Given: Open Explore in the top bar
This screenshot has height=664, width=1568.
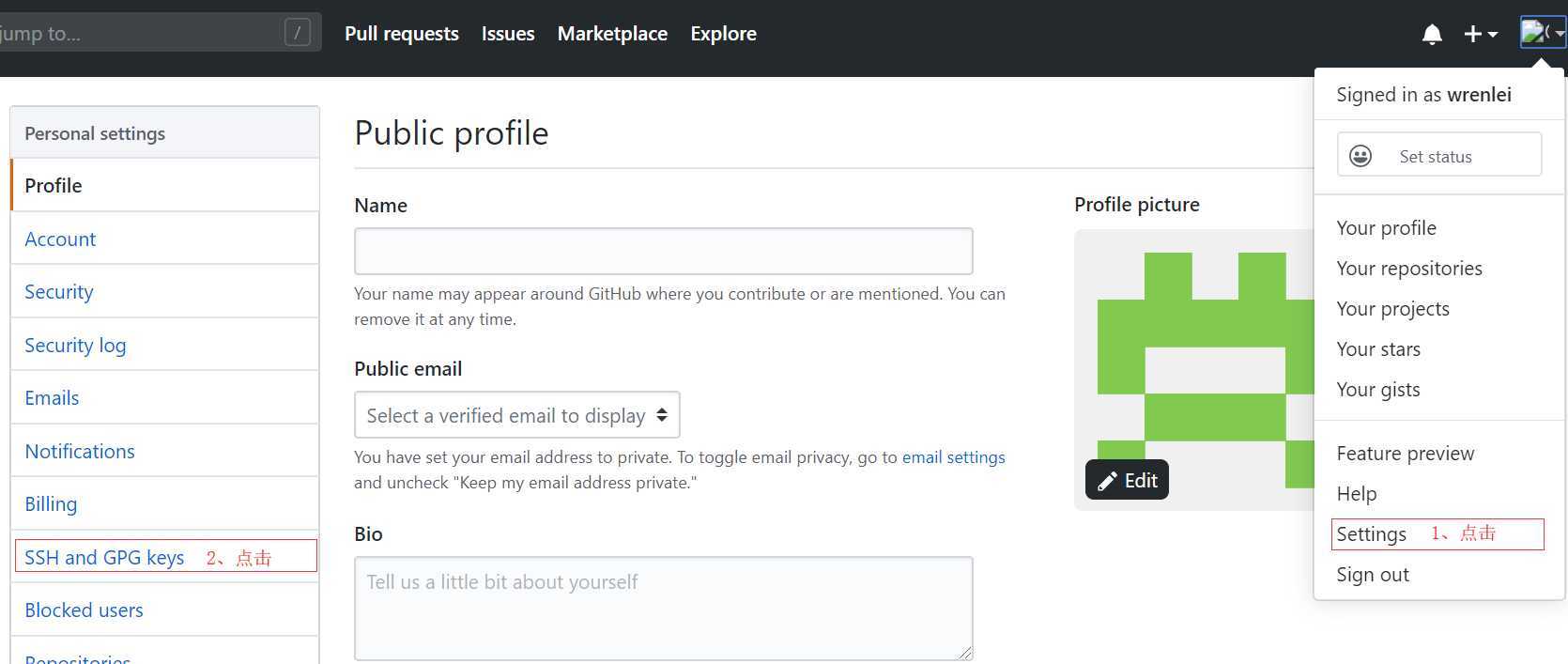Looking at the screenshot, I should click(x=723, y=34).
